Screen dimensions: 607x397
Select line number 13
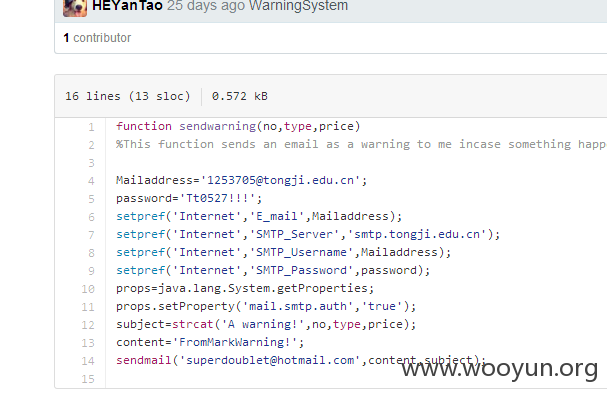[88, 343]
